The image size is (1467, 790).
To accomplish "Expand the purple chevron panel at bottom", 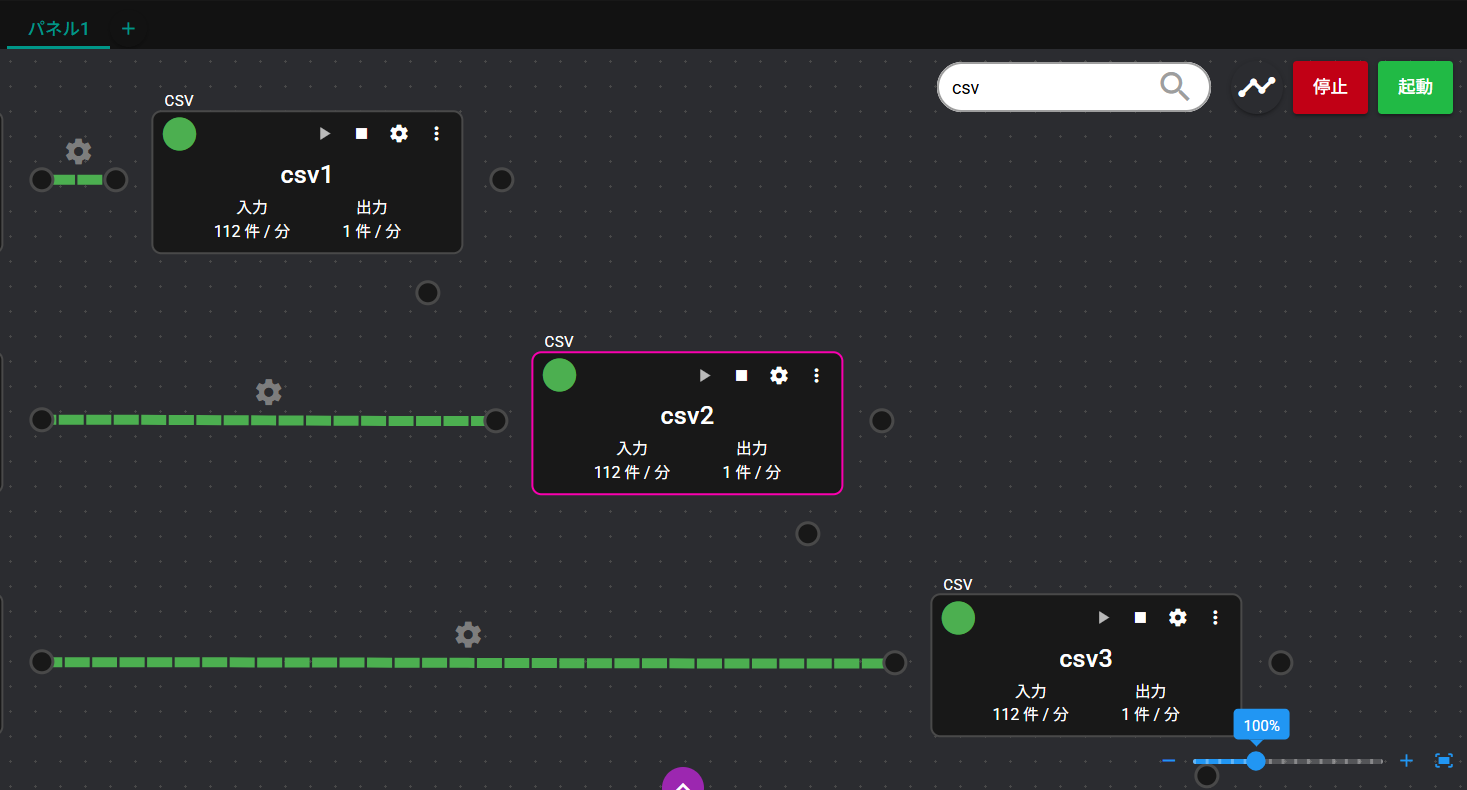I will [x=683, y=780].
